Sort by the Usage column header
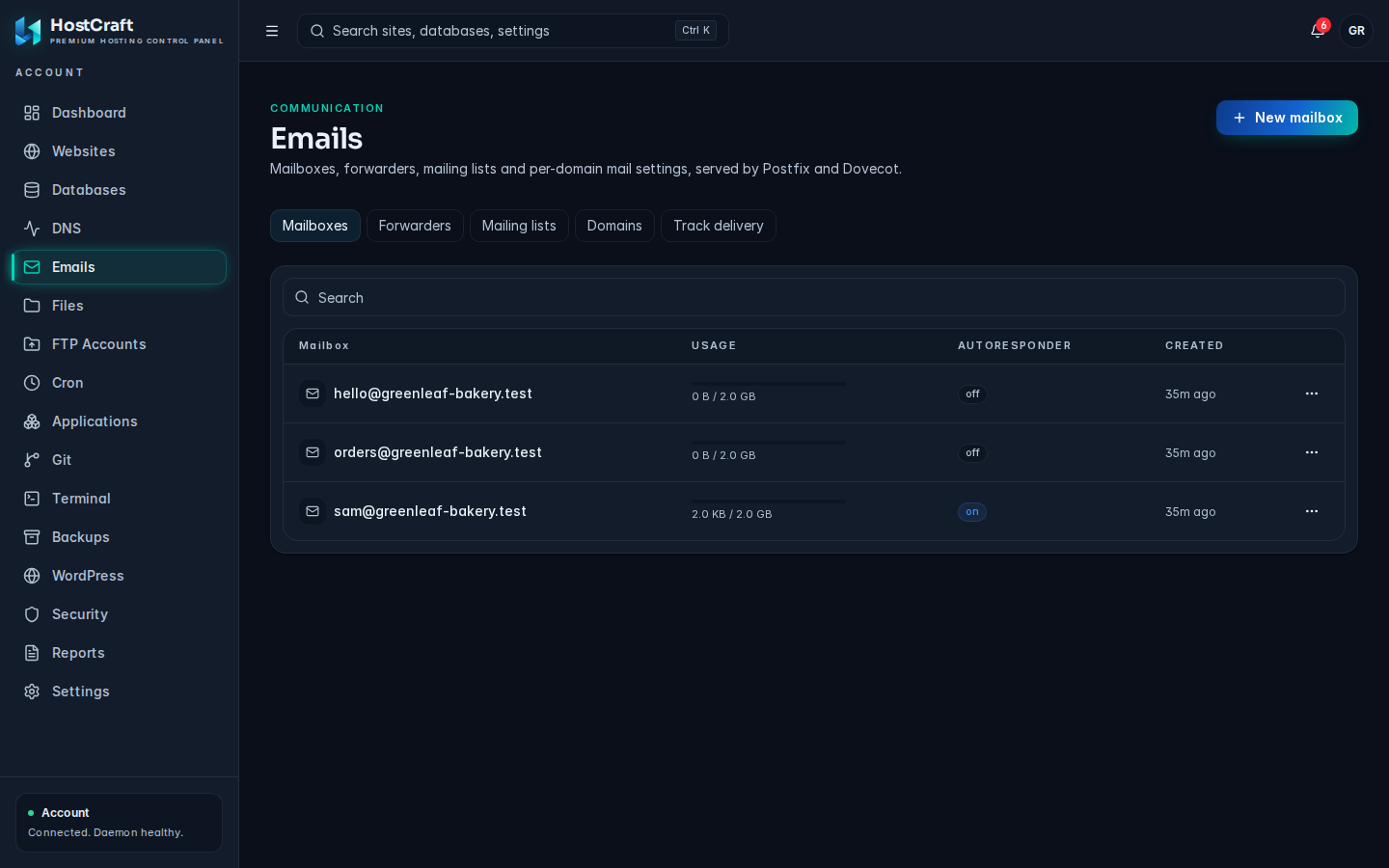 [714, 345]
